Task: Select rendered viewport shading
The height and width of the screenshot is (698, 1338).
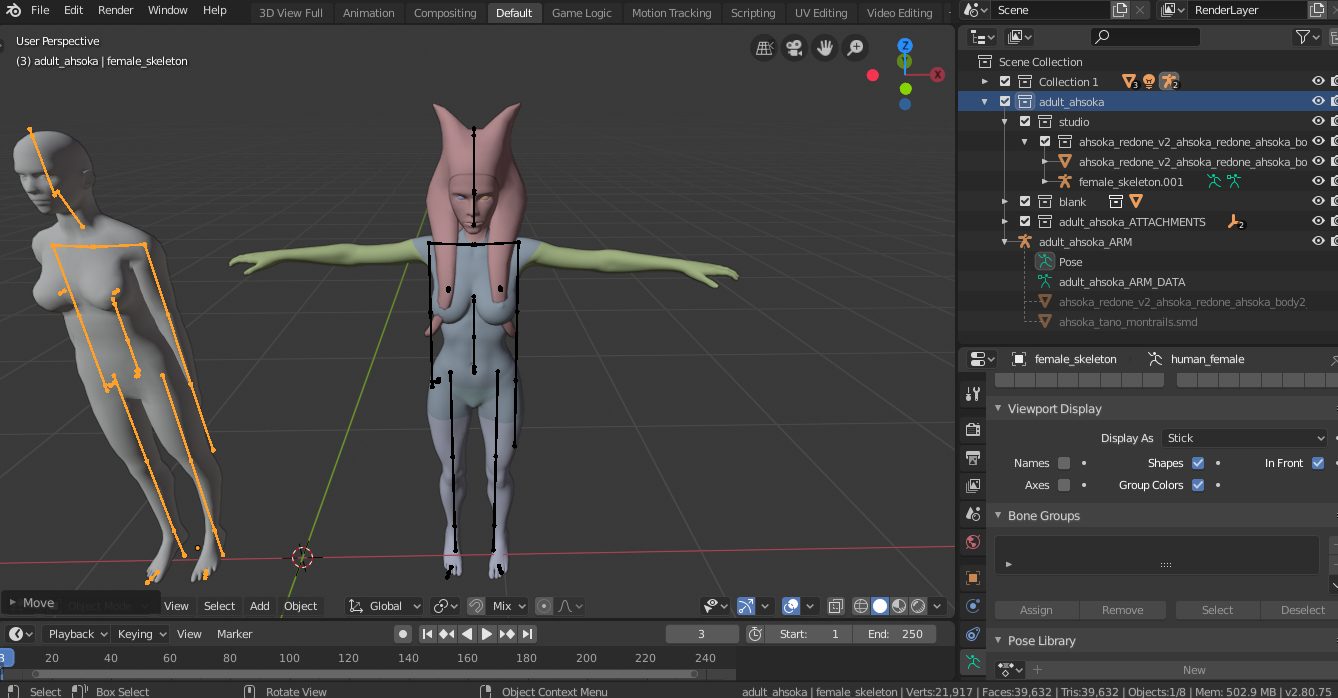Action: coord(918,606)
